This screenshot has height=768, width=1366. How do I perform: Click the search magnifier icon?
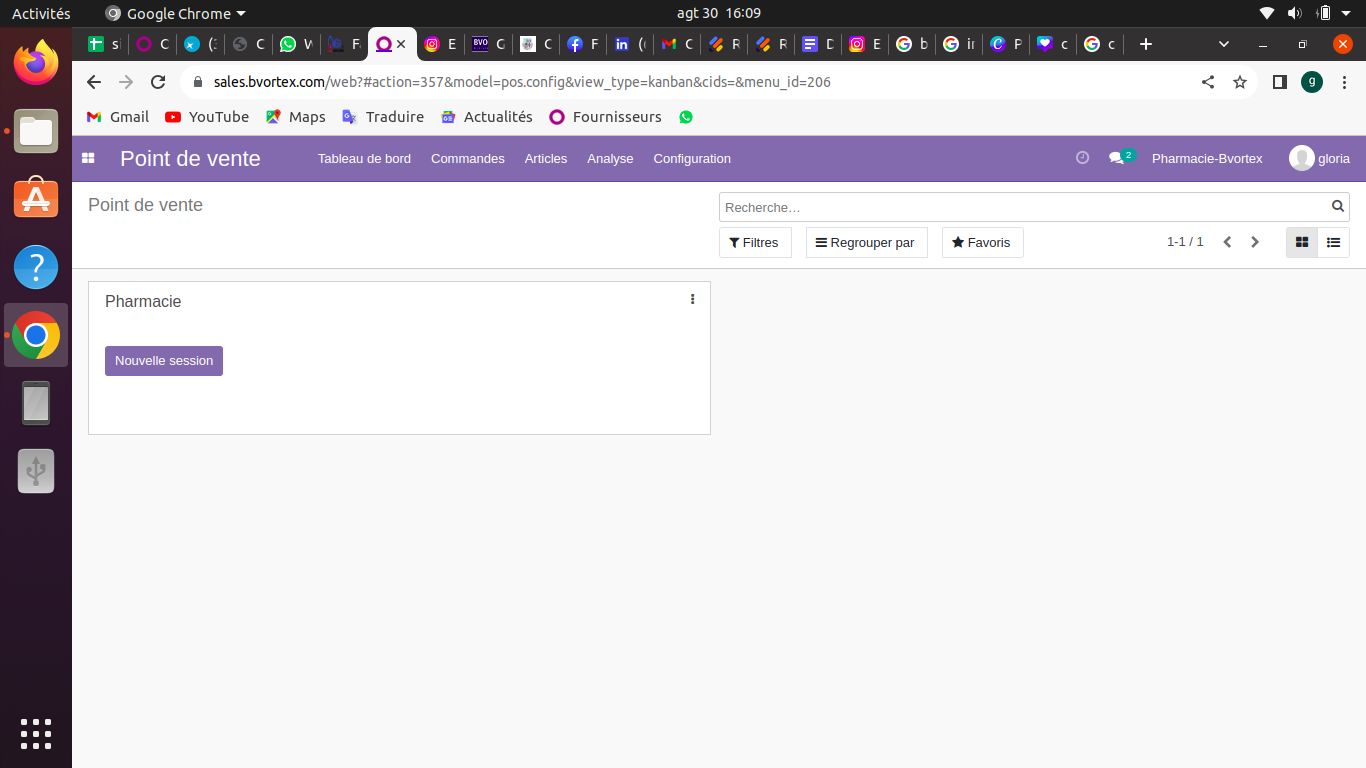(x=1338, y=207)
